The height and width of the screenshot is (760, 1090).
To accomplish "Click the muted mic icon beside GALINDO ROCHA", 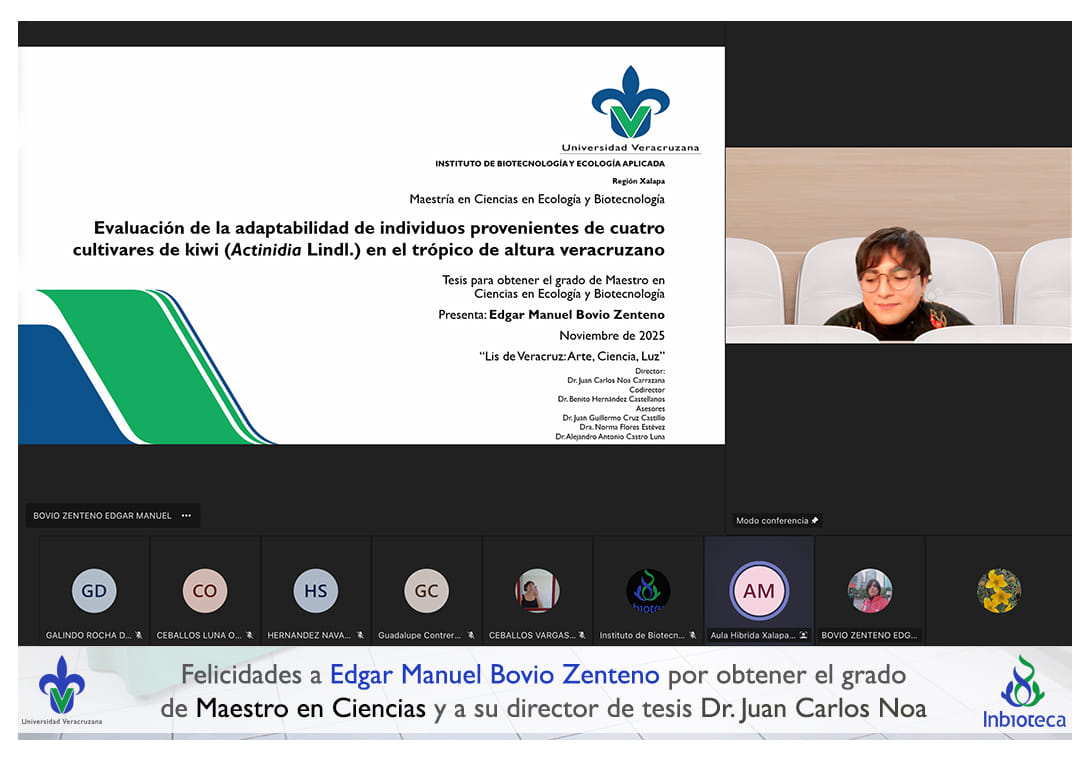I will [139, 635].
